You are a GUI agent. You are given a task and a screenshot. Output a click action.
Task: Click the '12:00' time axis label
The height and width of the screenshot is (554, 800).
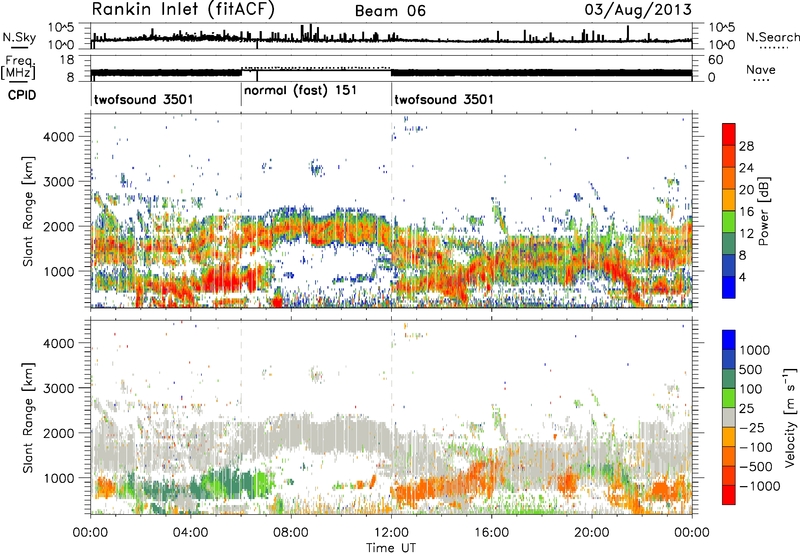point(391,533)
